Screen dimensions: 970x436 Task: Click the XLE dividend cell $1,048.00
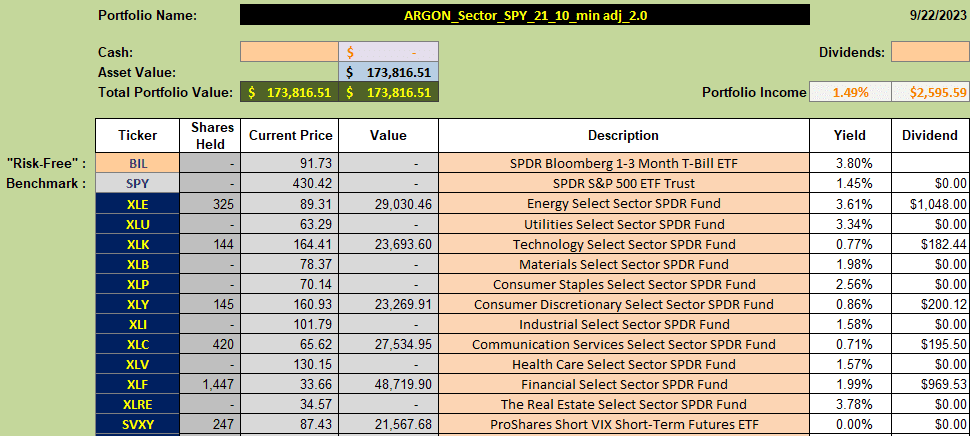930,204
